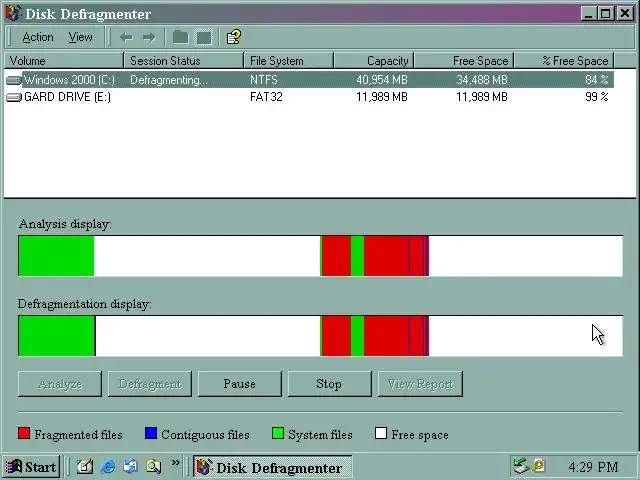The height and width of the screenshot is (480, 640).
Task: Click 84 % free space value
Action: click(596, 80)
